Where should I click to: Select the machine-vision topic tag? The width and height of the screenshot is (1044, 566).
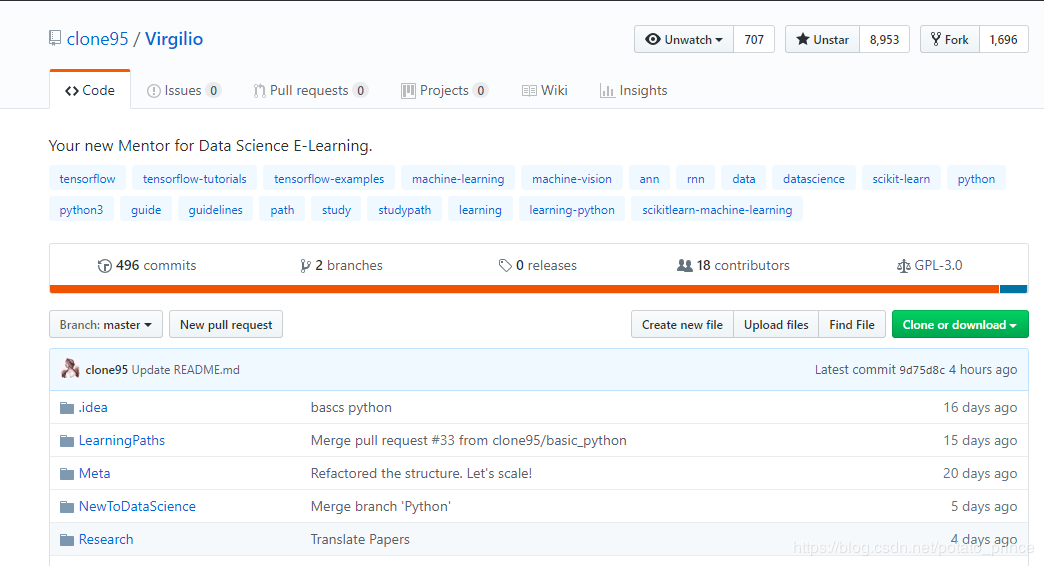pos(572,178)
